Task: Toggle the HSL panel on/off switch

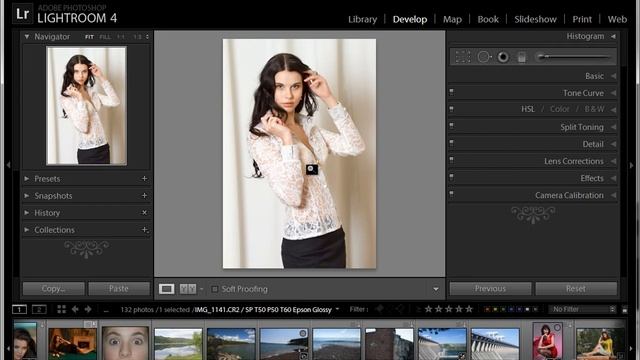Action: pyautogui.click(x=451, y=109)
